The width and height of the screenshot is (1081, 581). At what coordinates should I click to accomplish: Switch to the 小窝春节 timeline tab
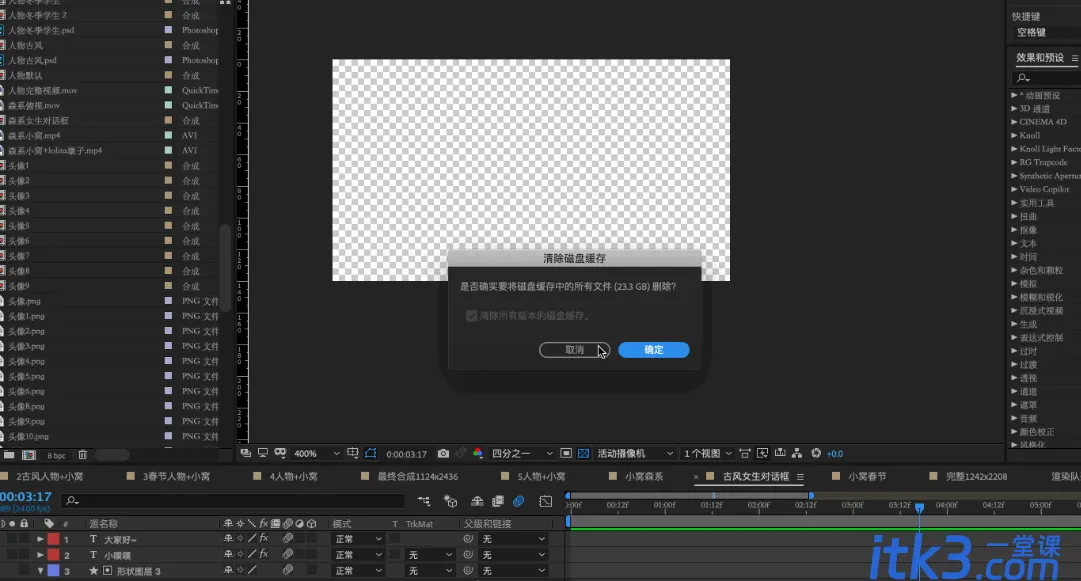[867, 476]
